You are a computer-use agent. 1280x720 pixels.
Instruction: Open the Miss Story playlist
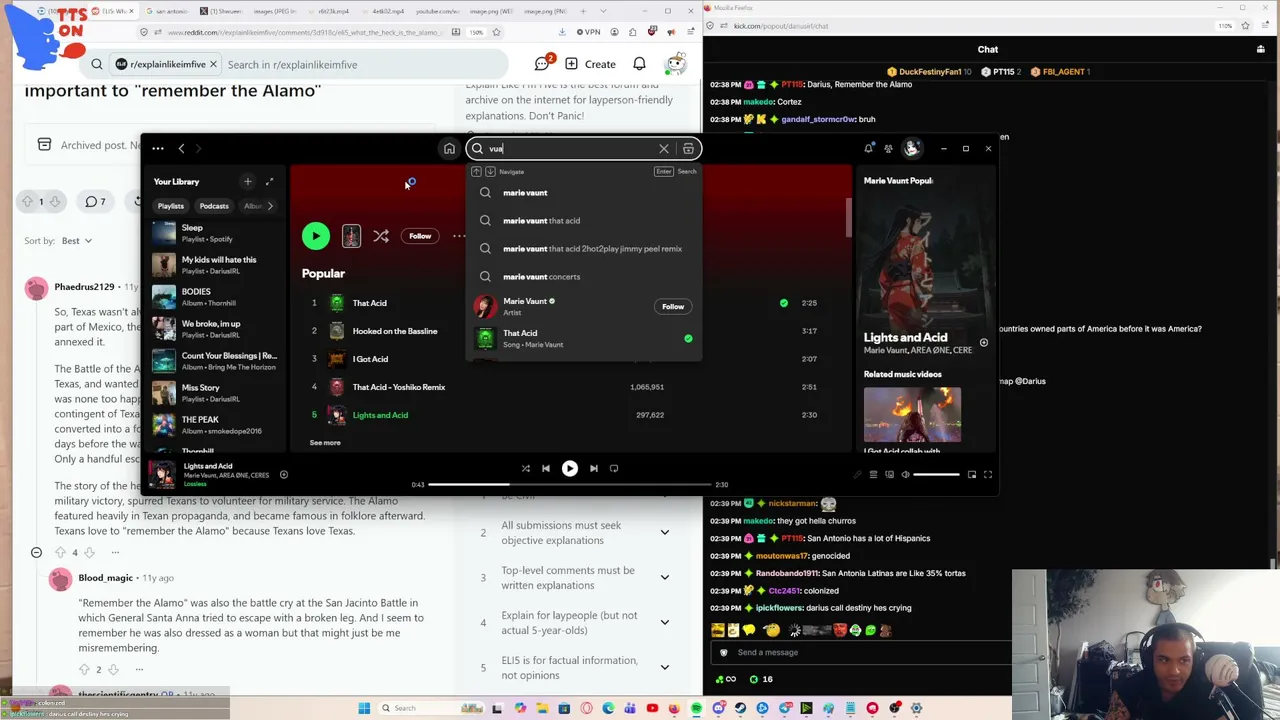[215, 393]
